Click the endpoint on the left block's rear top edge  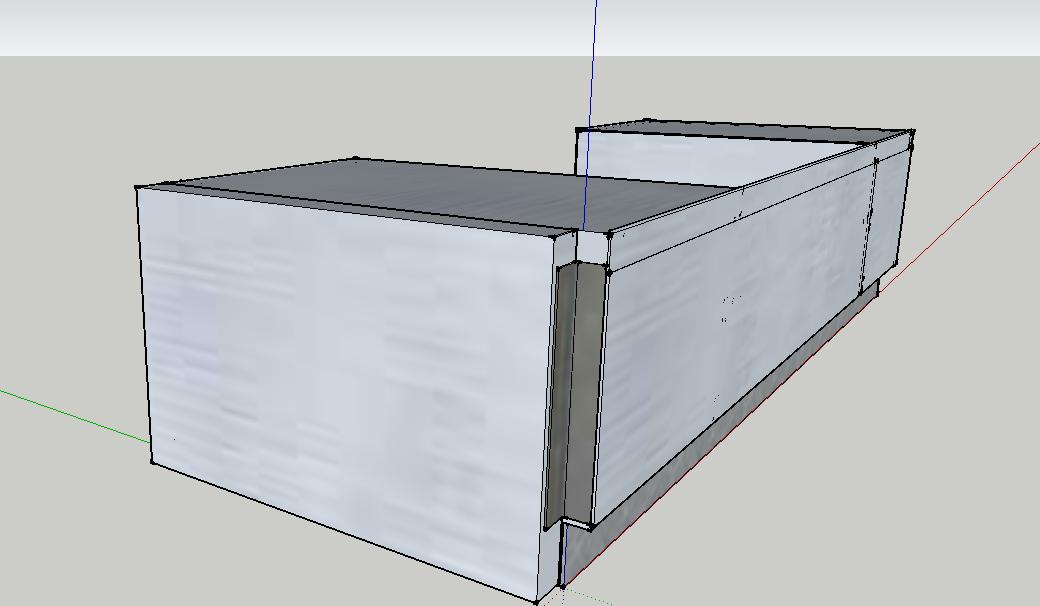click(356, 158)
